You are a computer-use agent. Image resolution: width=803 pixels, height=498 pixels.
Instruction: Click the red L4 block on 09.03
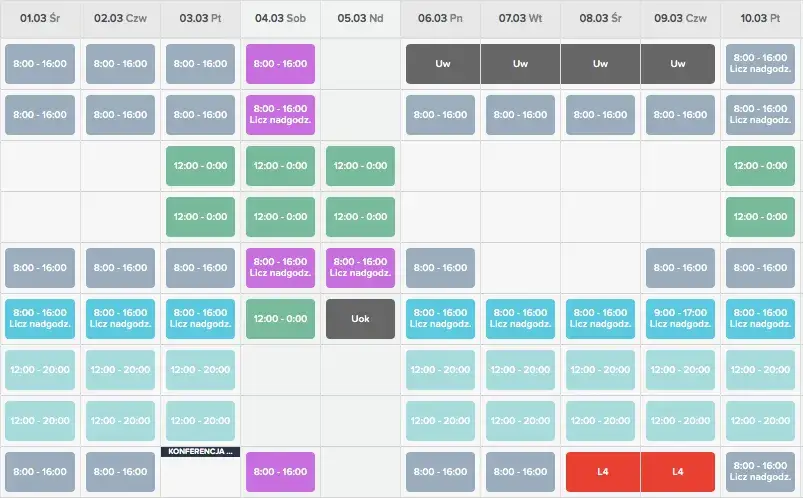click(678, 471)
